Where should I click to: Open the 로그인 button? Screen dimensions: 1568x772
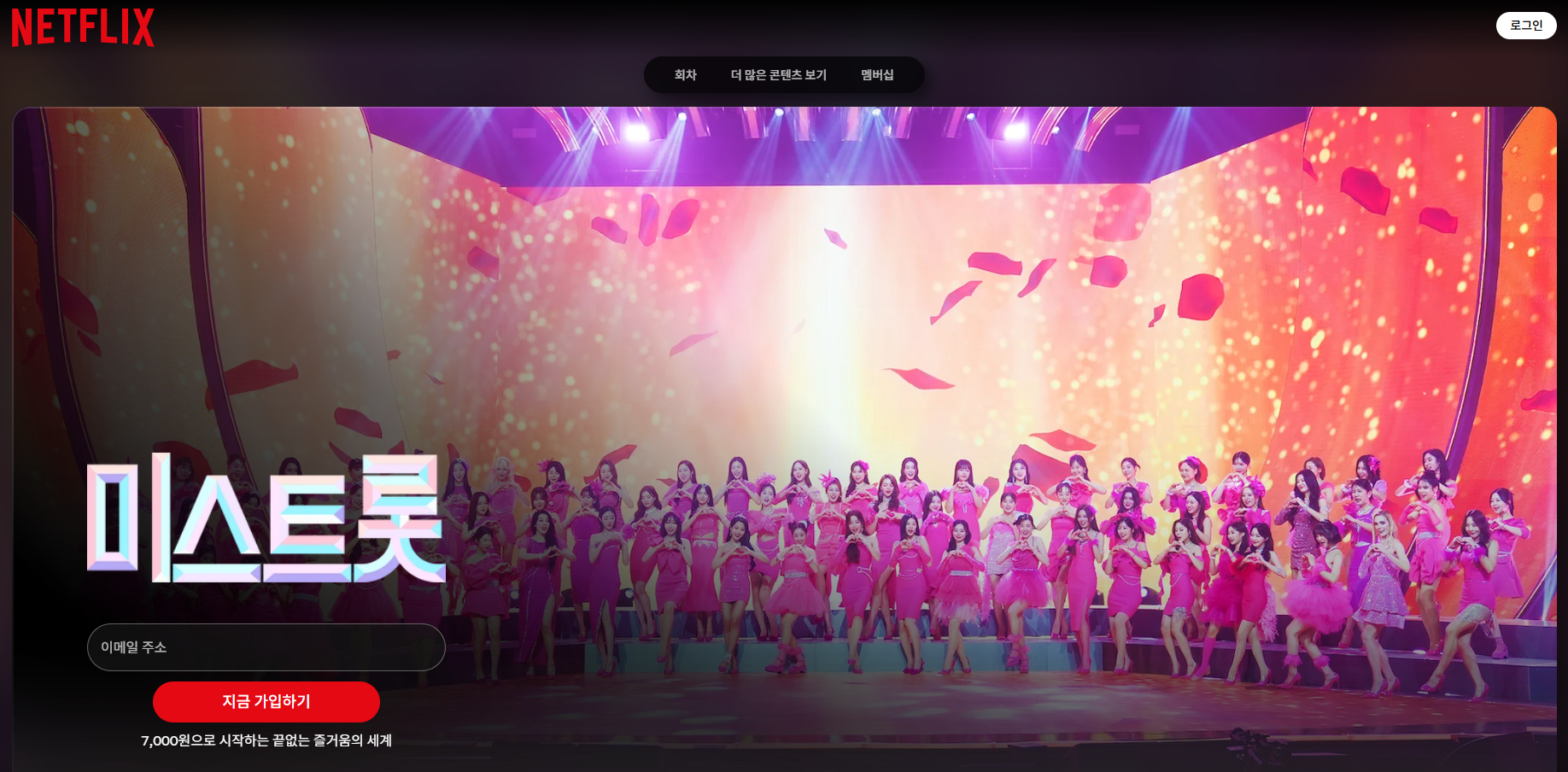(x=1526, y=26)
